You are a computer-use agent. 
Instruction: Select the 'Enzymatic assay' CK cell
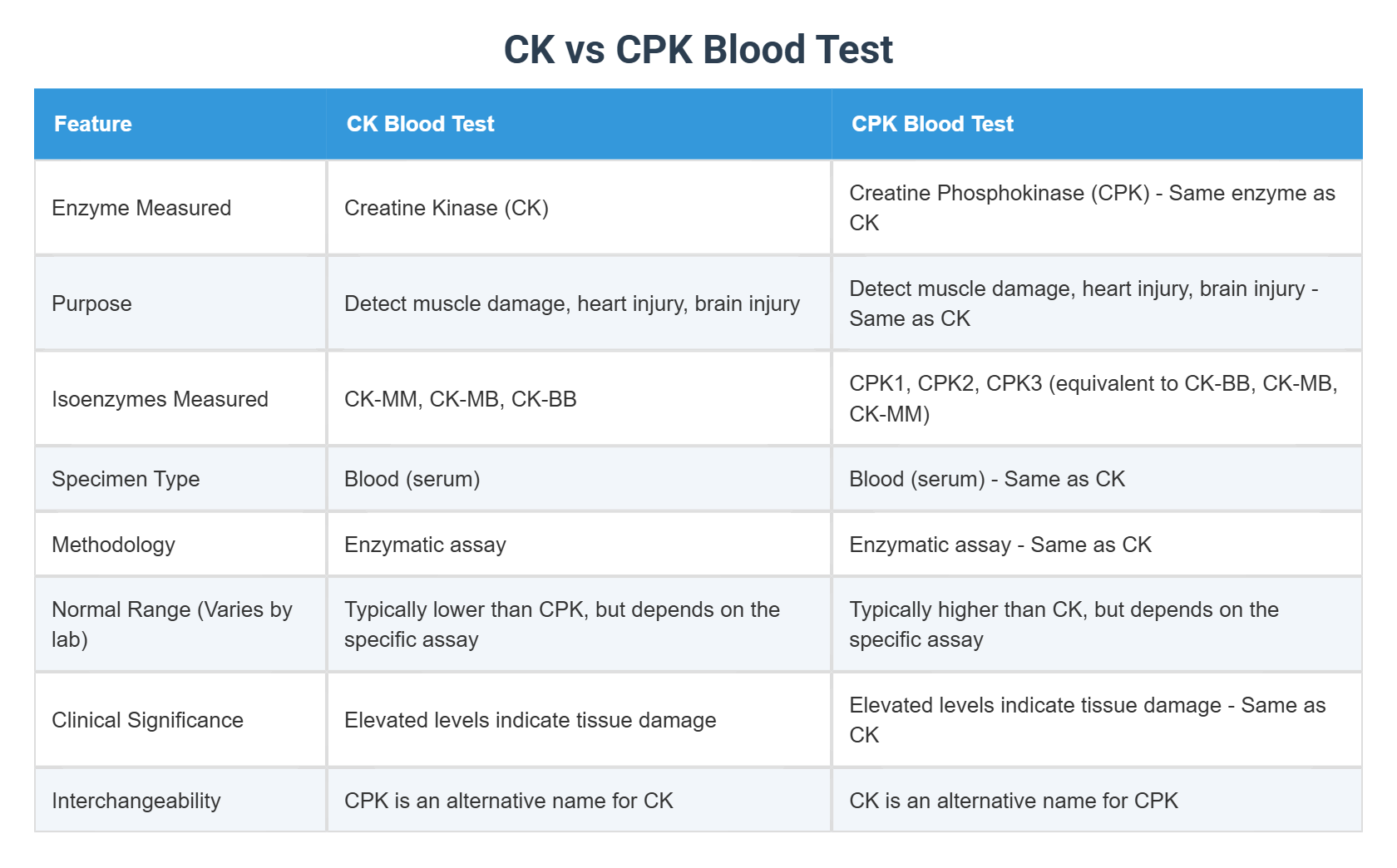pyautogui.click(x=580, y=545)
